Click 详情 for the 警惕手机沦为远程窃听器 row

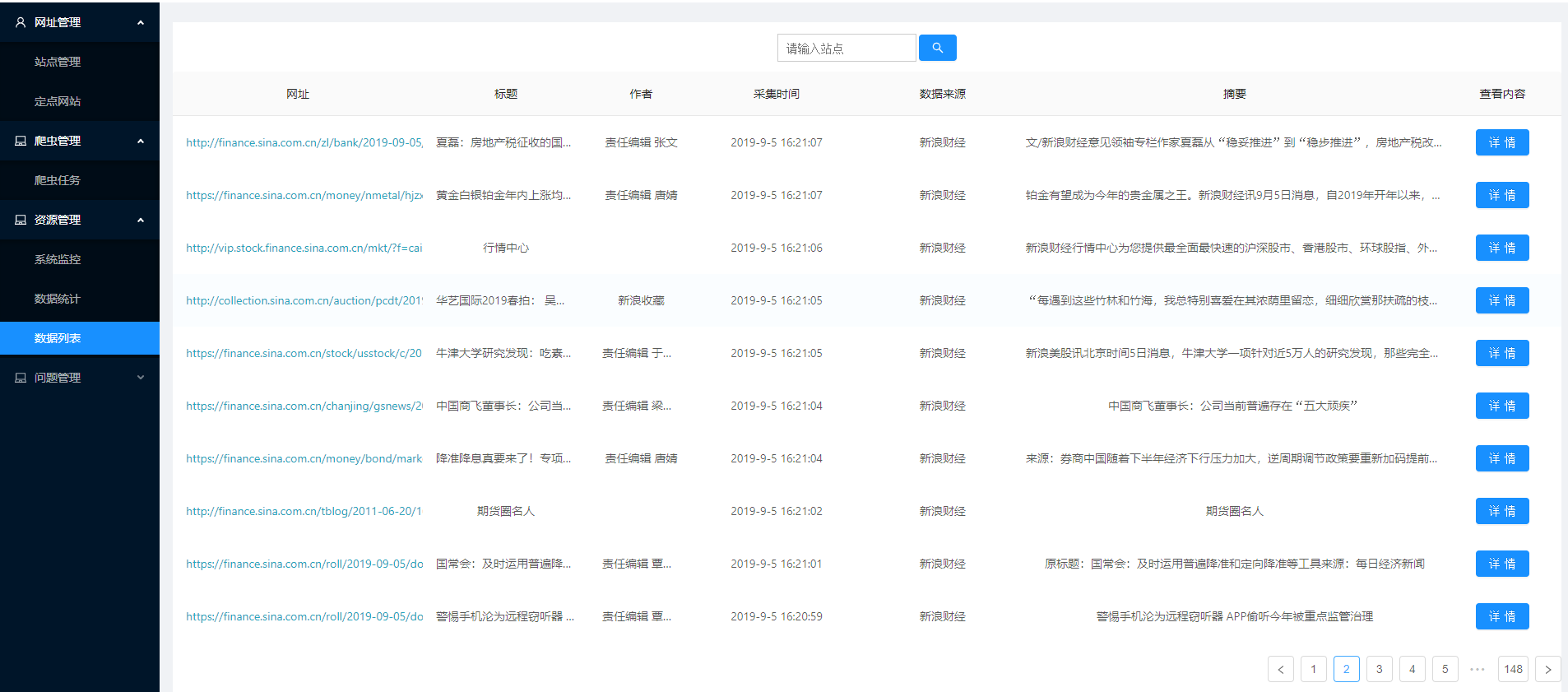click(x=1502, y=616)
